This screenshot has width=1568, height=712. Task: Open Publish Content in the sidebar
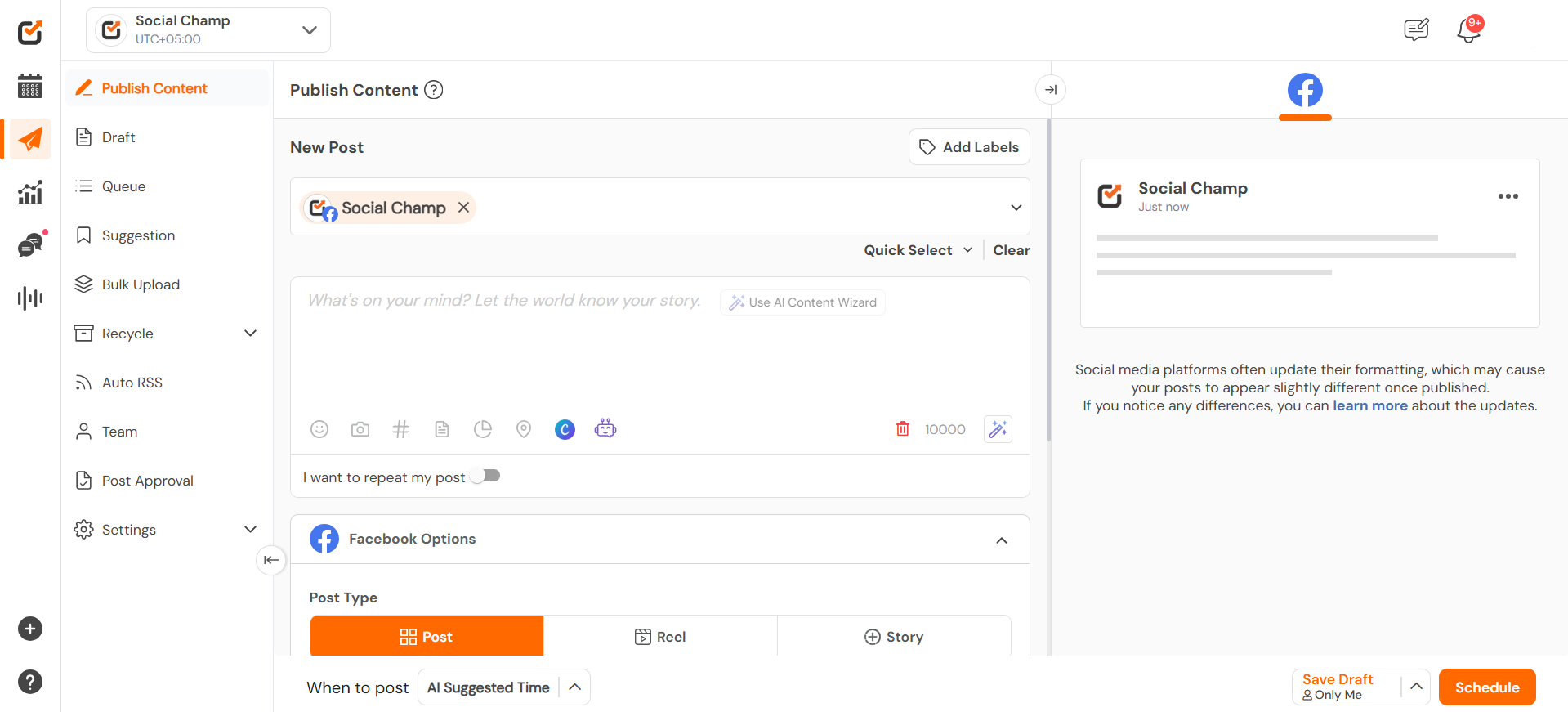click(167, 88)
